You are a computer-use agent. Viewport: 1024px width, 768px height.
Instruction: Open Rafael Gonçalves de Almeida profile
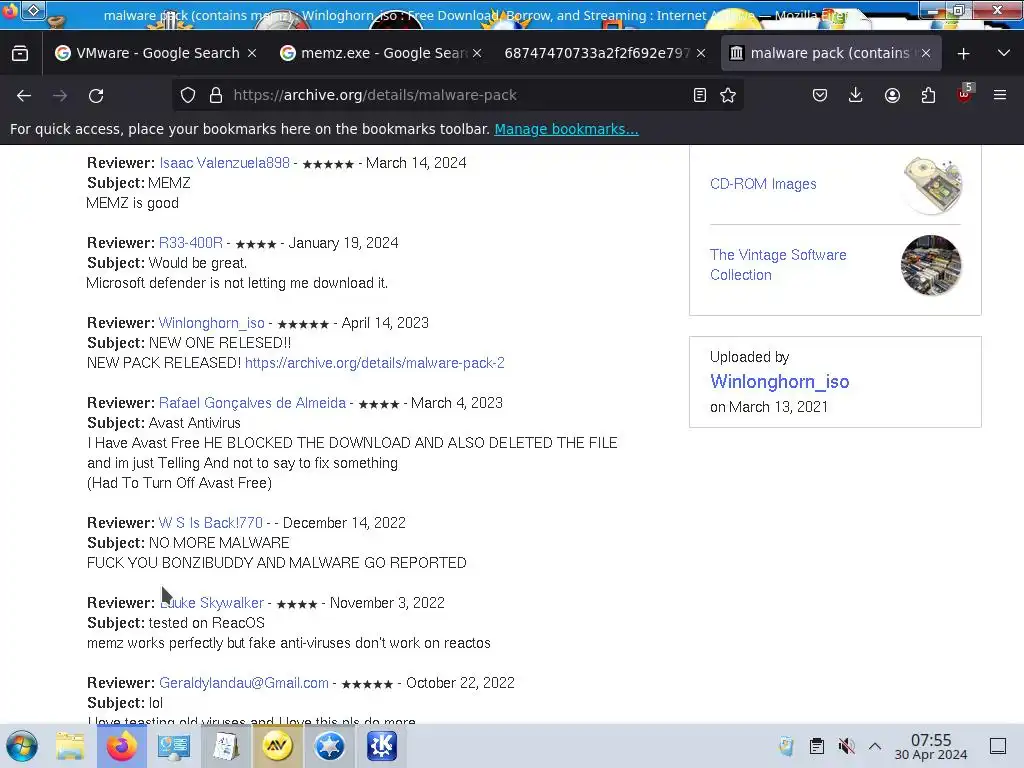[252, 403]
